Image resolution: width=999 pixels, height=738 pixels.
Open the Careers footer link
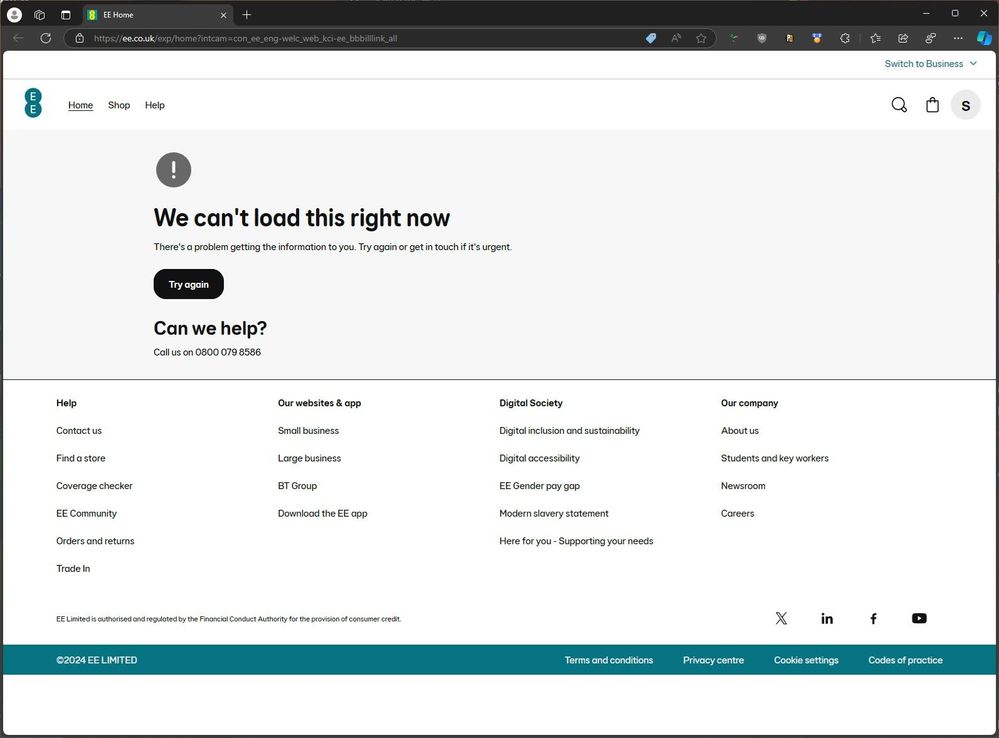coord(737,514)
